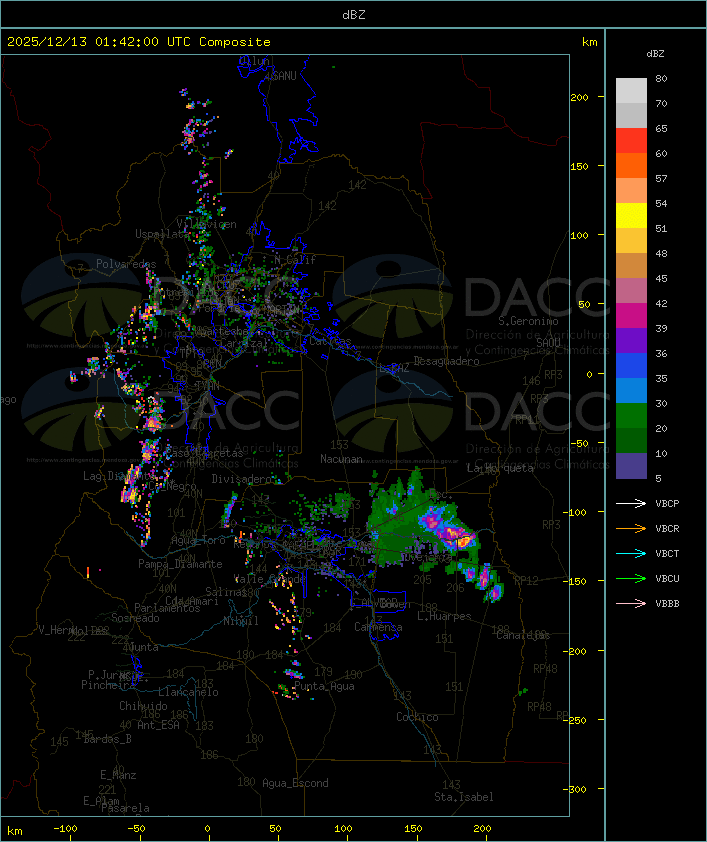Click the Carmensa place label
The image size is (707, 842).
[x=378, y=627]
